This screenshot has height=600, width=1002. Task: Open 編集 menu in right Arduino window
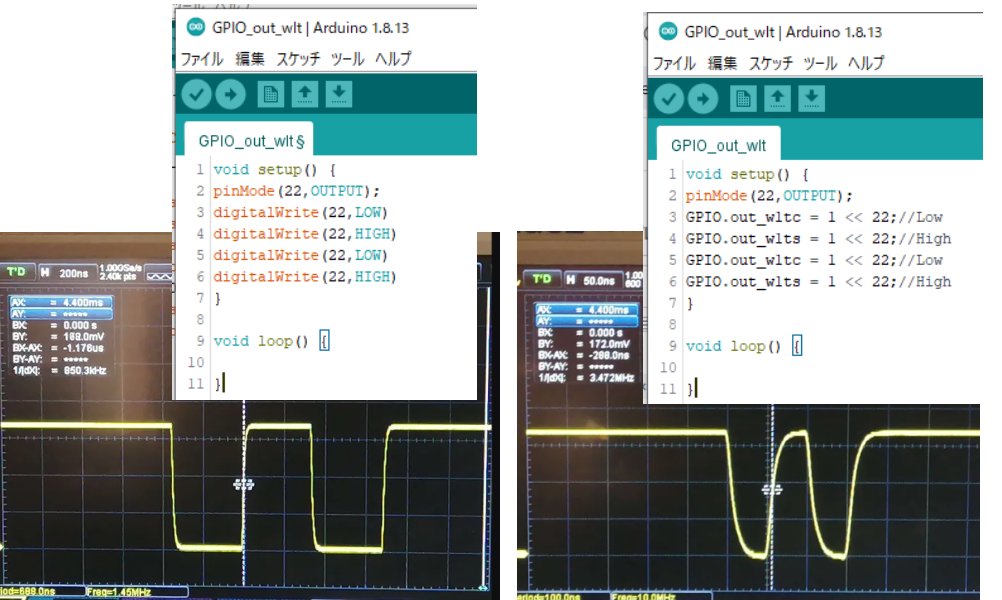pyautogui.click(x=723, y=63)
